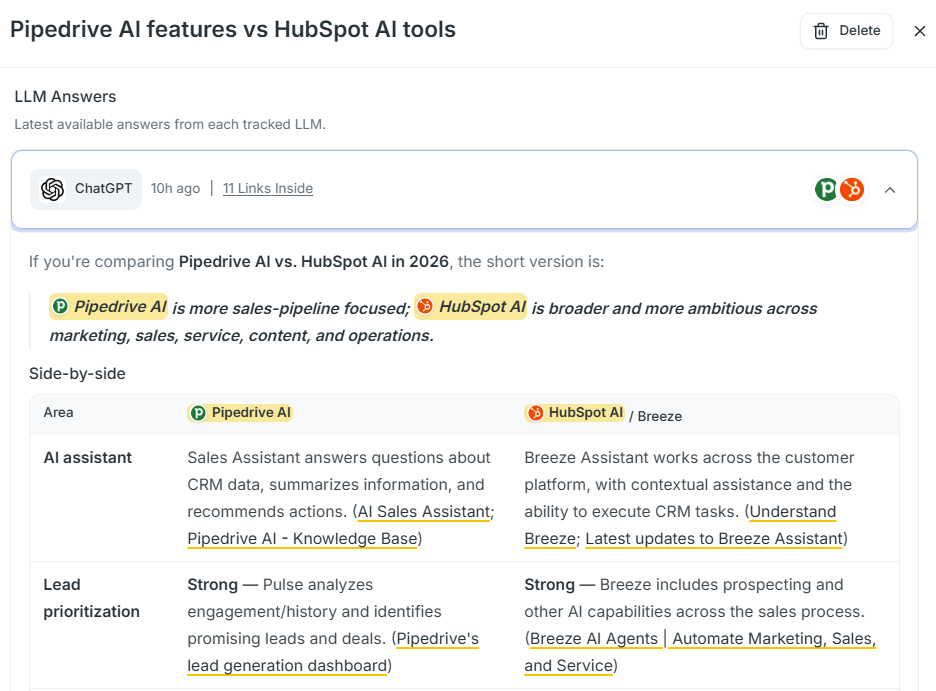Click the LLM Answers heading
Image resolution: width=936 pixels, height=691 pixels.
65,97
